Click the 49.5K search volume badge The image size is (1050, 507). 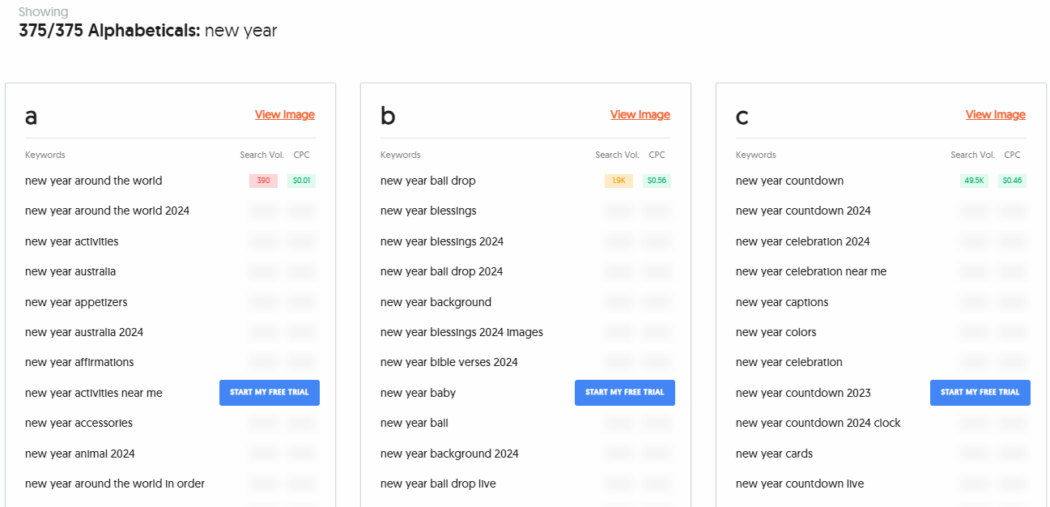click(974, 181)
